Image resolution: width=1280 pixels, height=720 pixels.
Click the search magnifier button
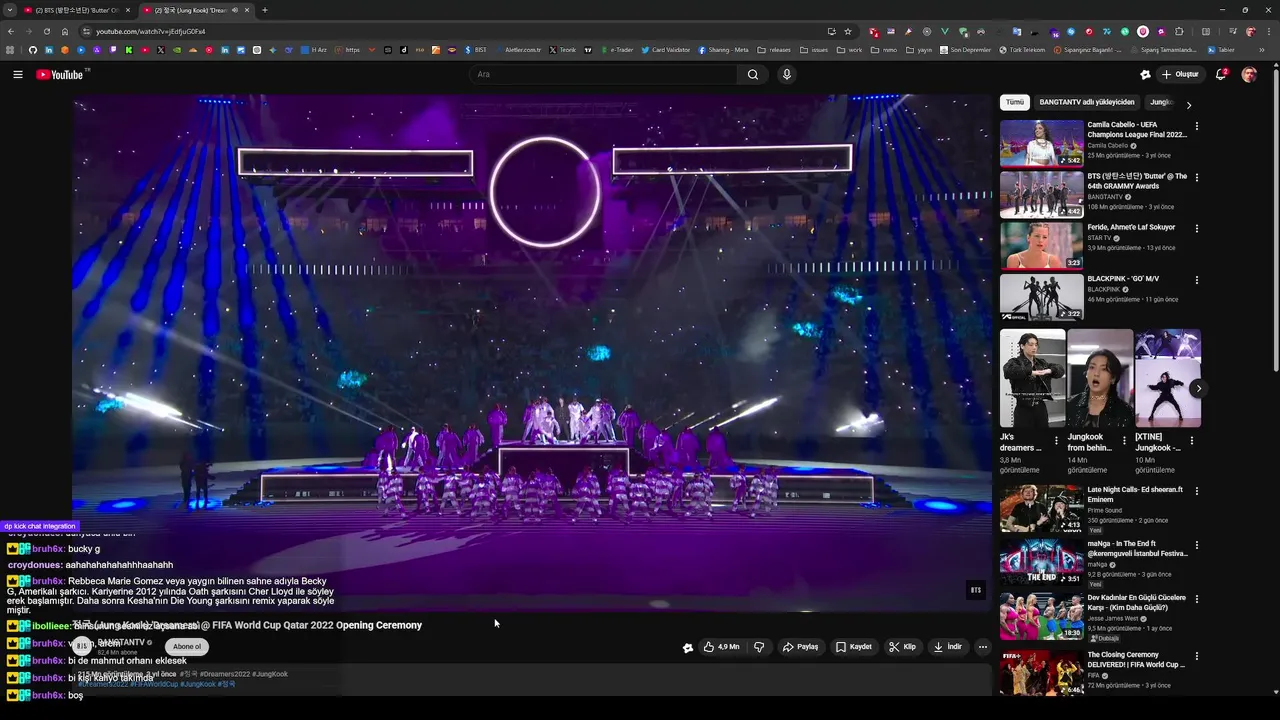click(753, 74)
